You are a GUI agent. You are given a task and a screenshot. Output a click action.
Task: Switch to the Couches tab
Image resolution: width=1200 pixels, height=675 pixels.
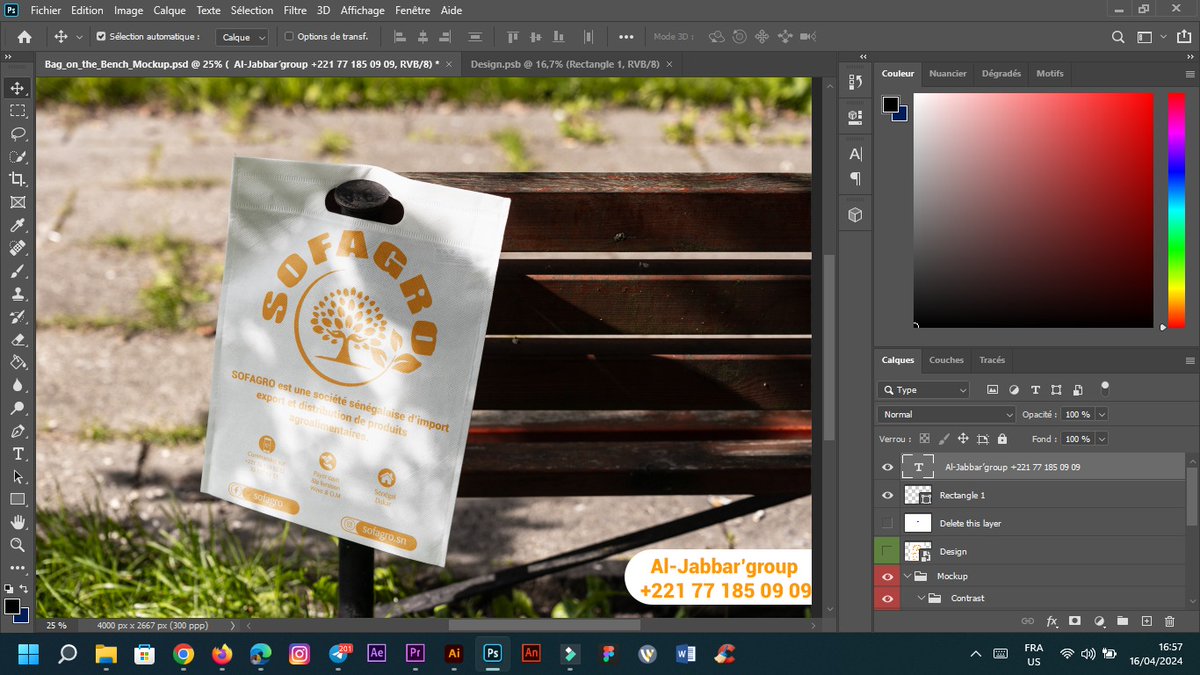tap(946, 360)
